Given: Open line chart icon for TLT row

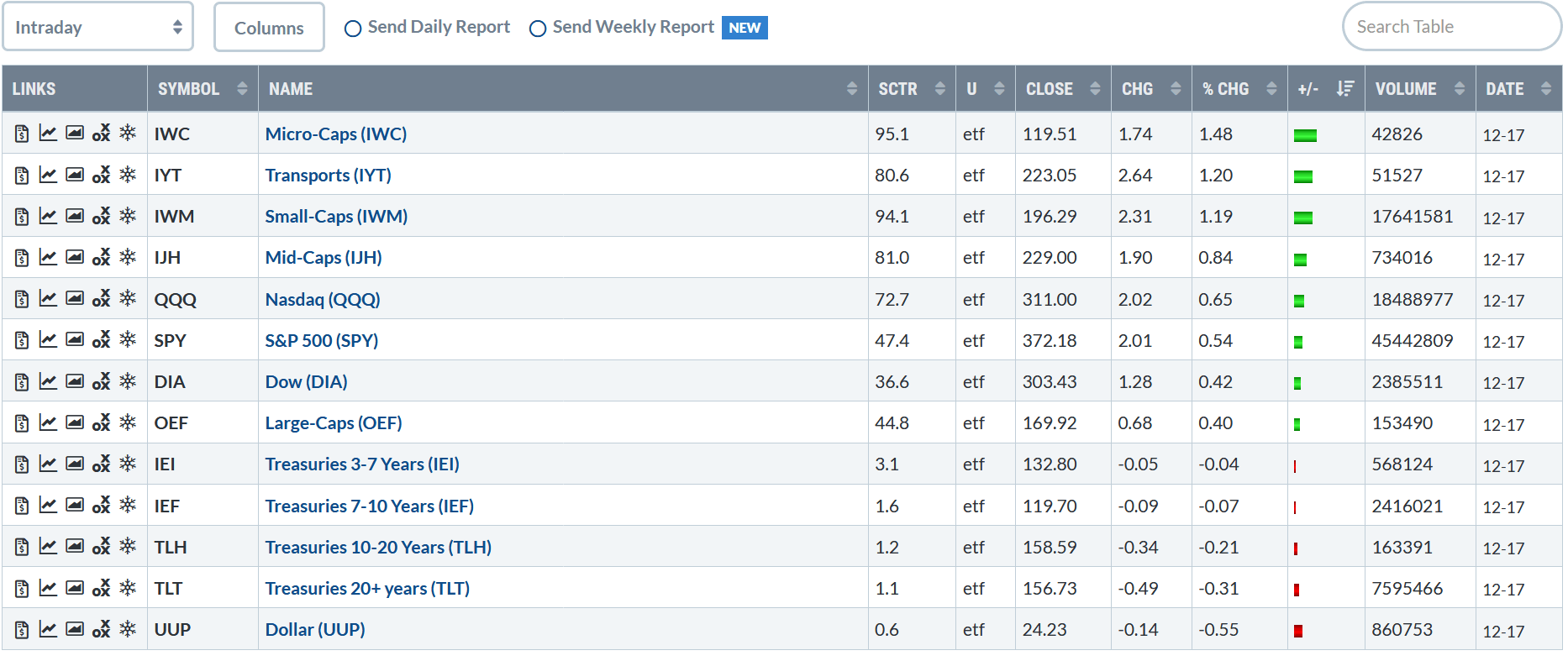Looking at the screenshot, I should (x=48, y=587).
